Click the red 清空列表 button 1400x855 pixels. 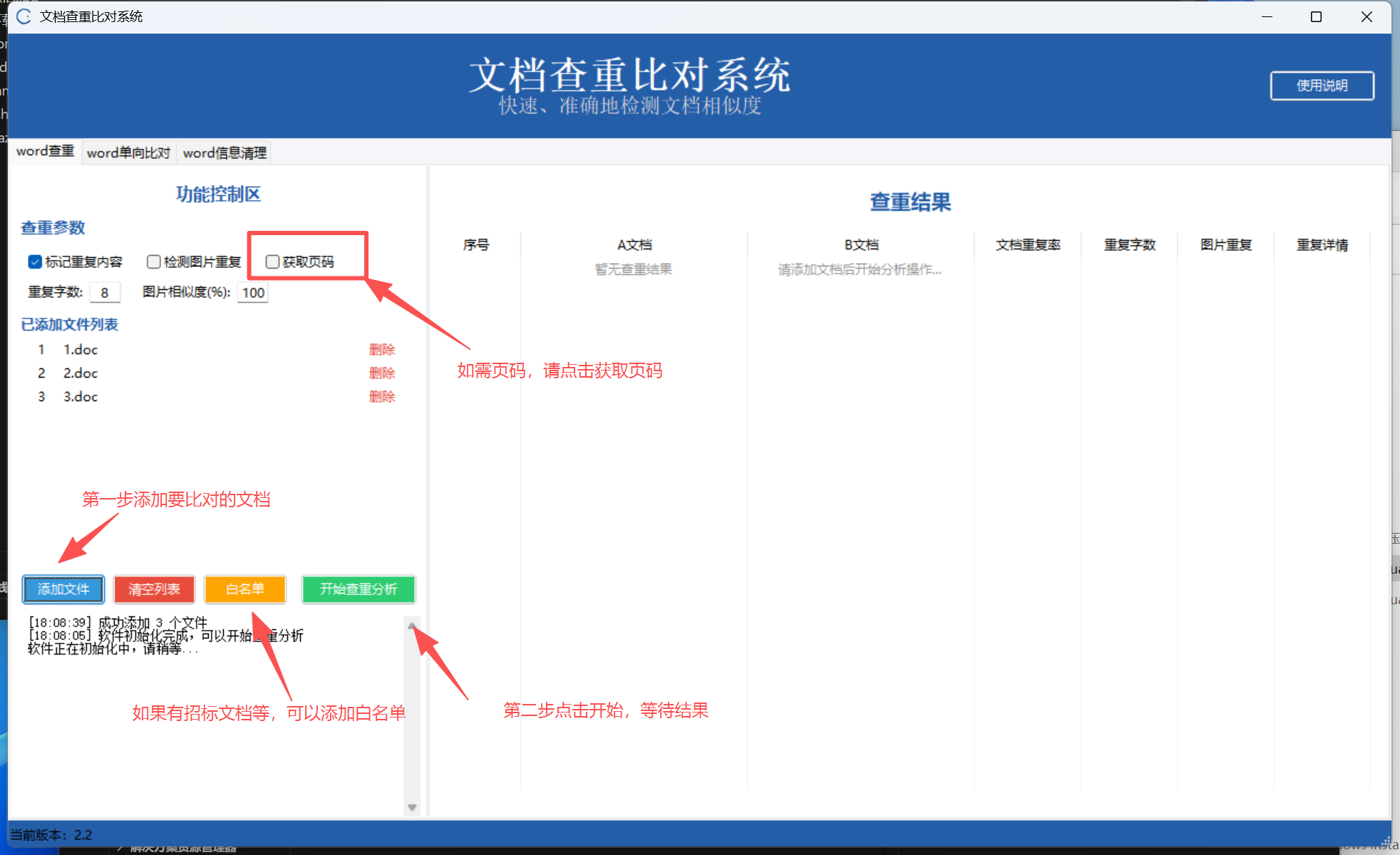click(x=154, y=589)
